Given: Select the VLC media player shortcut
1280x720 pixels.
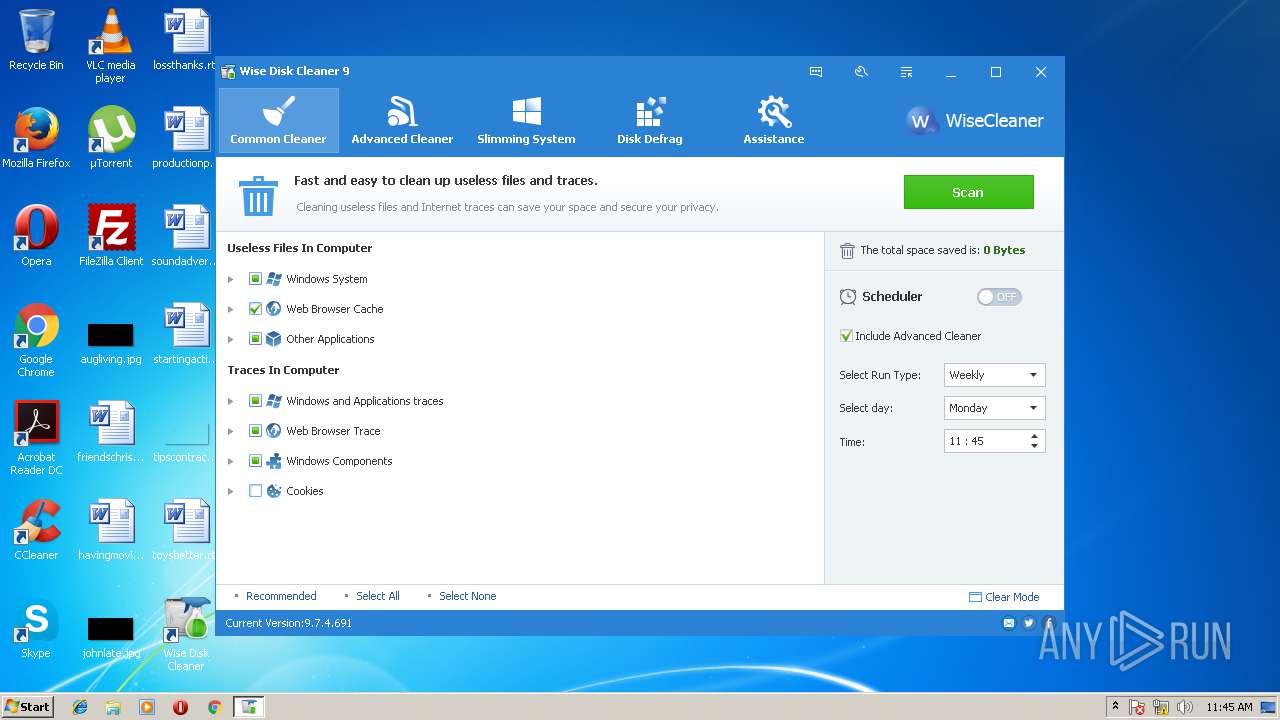Looking at the screenshot, I should tap(111, 46).
